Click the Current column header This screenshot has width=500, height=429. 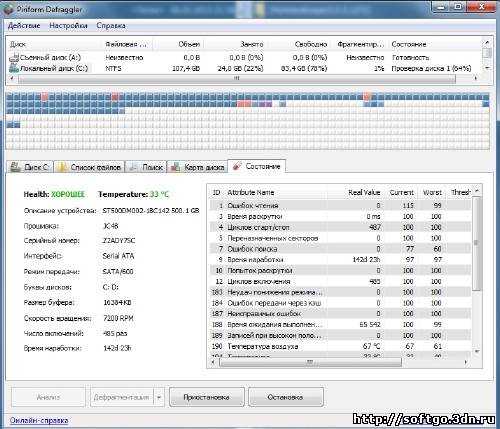[401, 192]
